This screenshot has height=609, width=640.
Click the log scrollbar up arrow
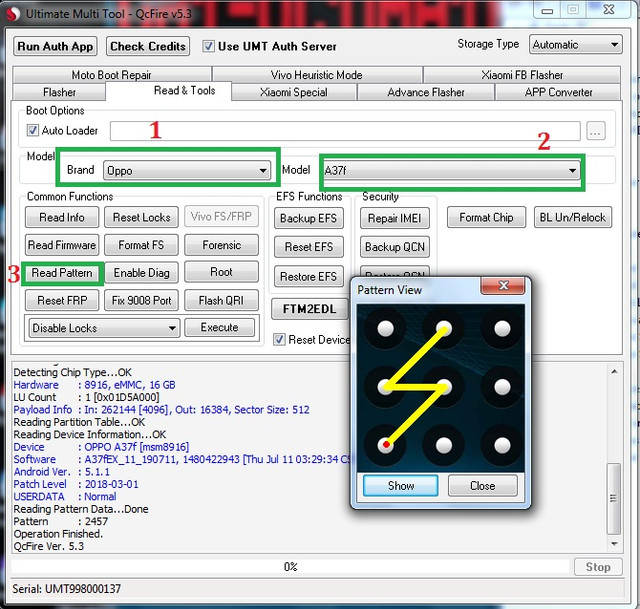click(x=614, y=371)
